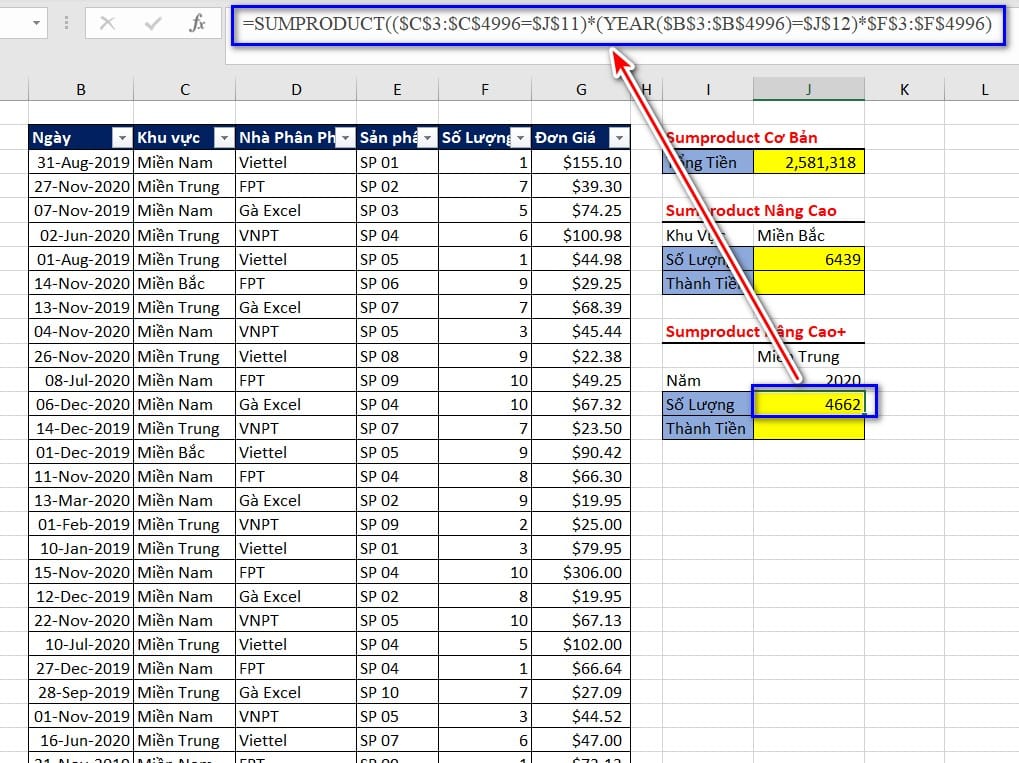Select the cell showing 6439
This screenshot has width=1019, height=763.
click(809, 259)
